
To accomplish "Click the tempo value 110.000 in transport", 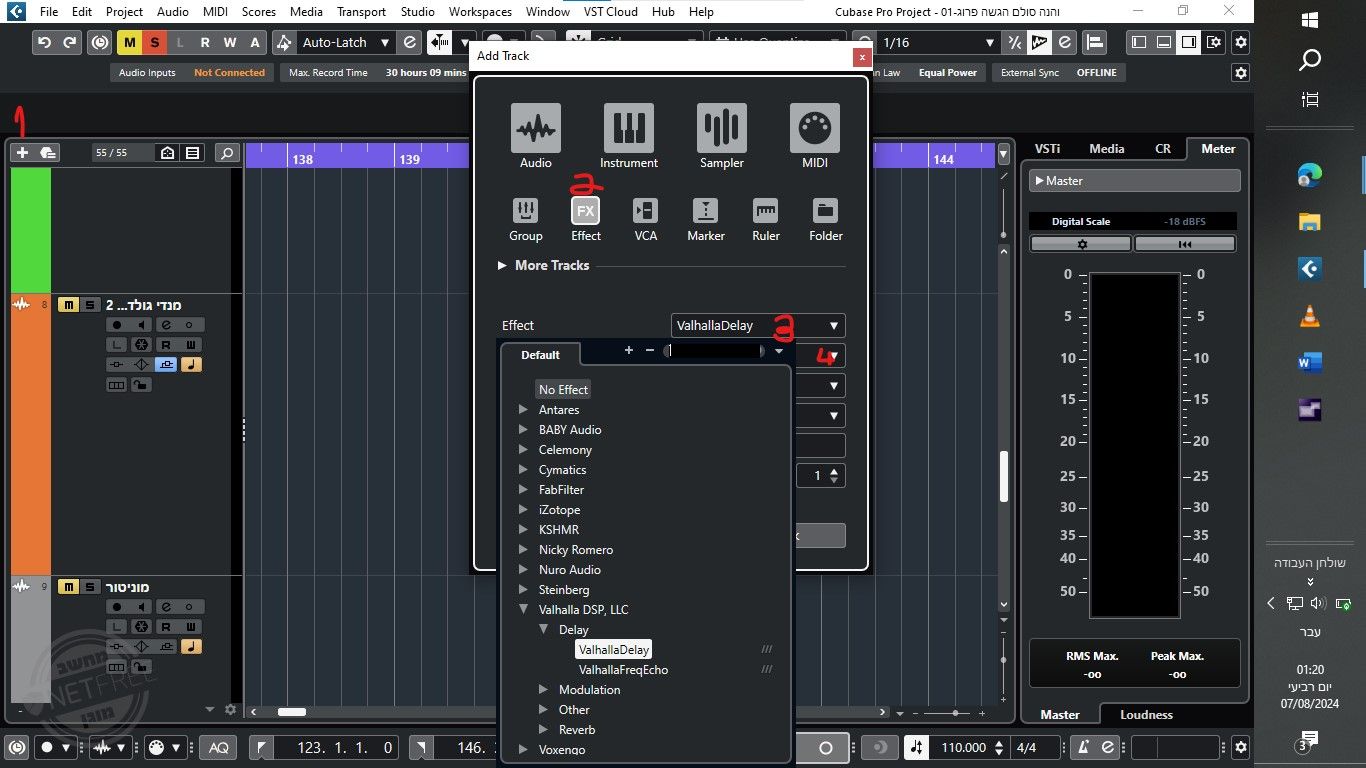I will point(964,747).
